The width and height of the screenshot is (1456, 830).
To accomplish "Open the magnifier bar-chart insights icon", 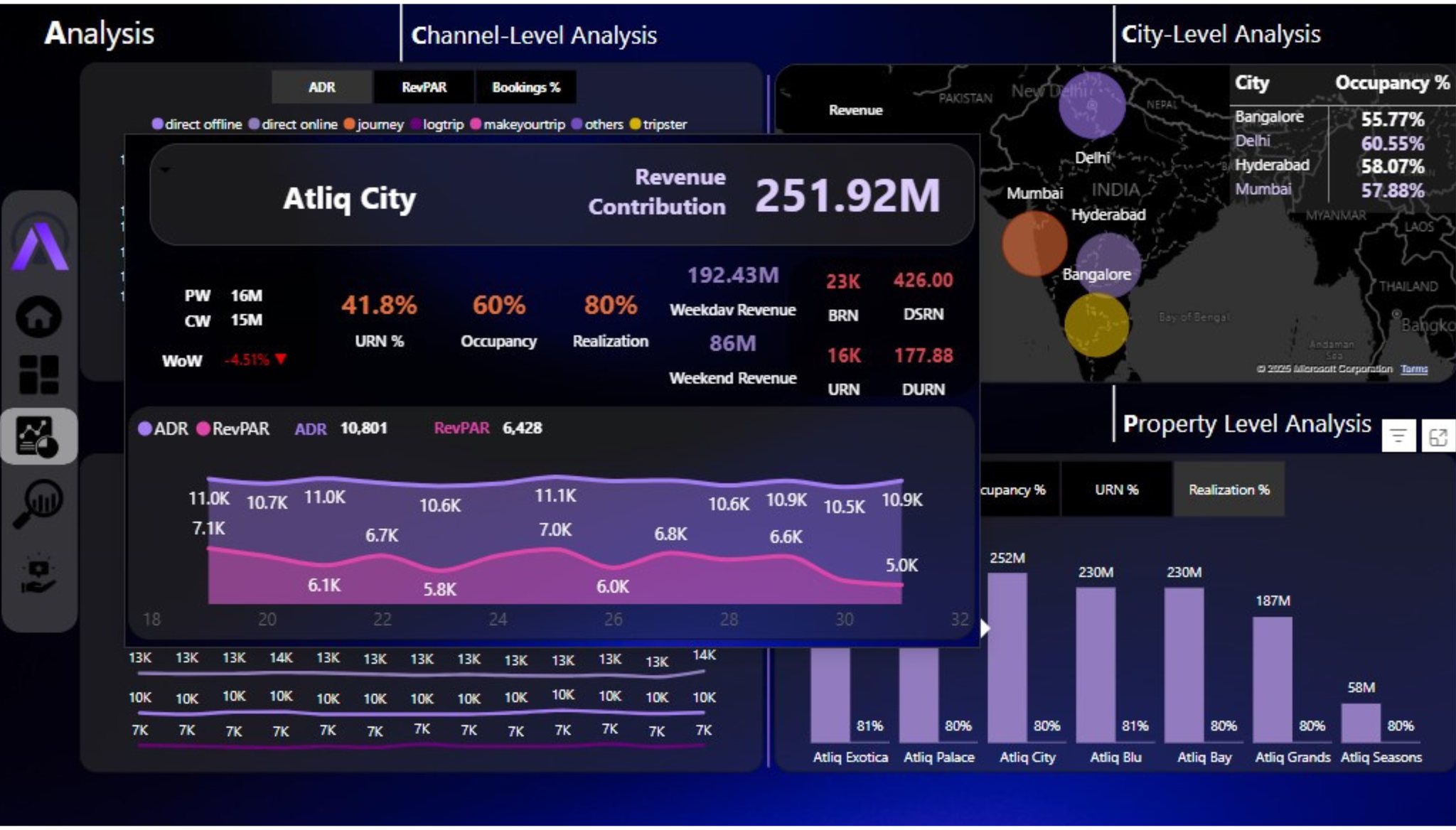I will (x=38, y=503).
